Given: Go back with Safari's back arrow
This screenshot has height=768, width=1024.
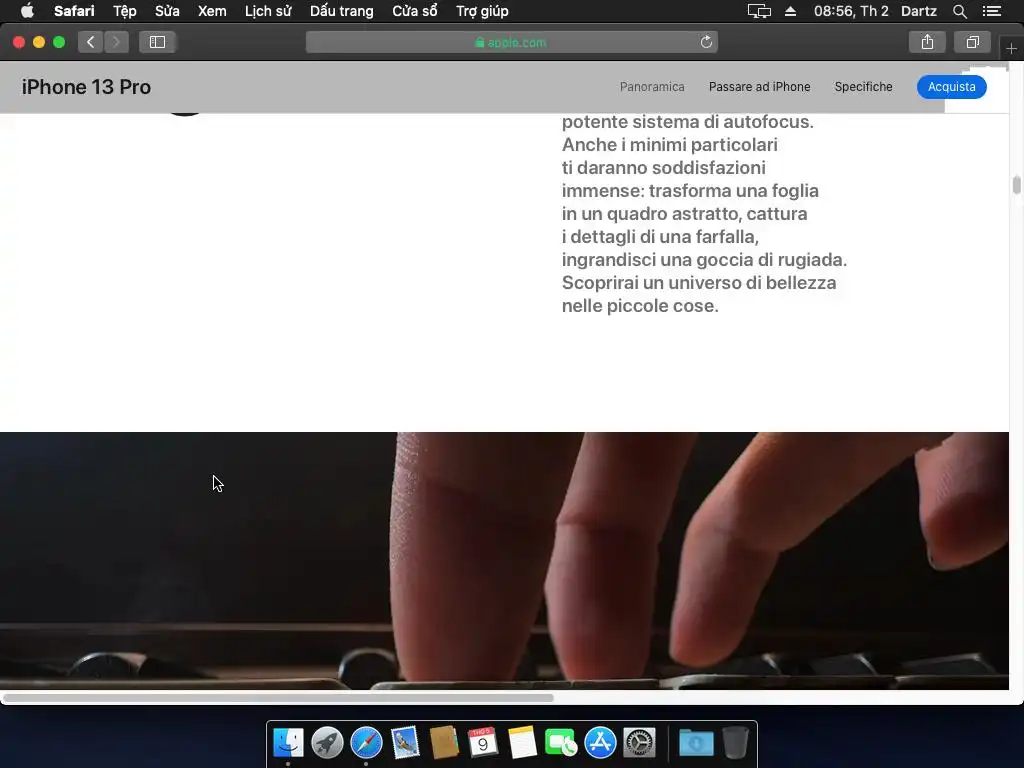Looking at the screenshot, I should (91, 42).
